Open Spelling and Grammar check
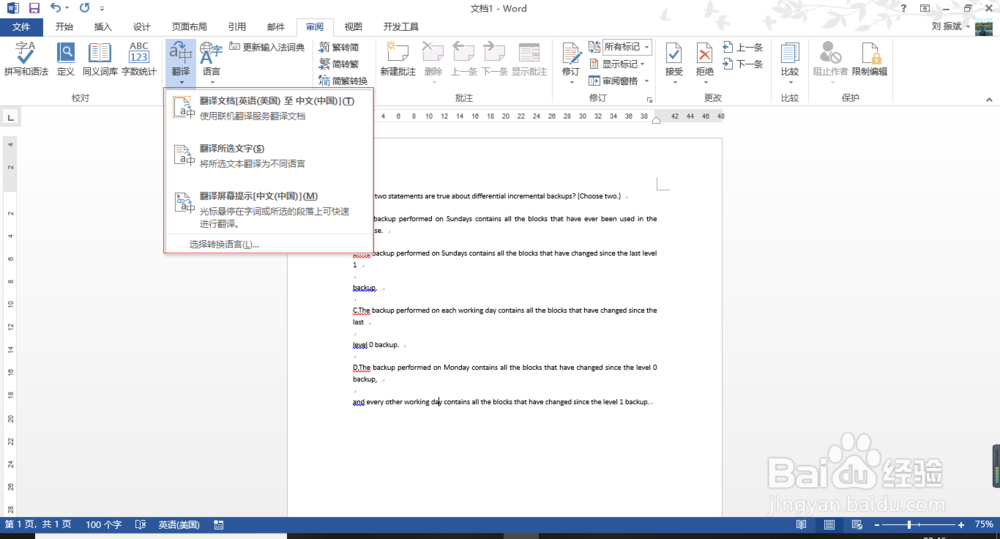Image resolution: width=1000 pixels, height=539 pixels. [26, 59]
